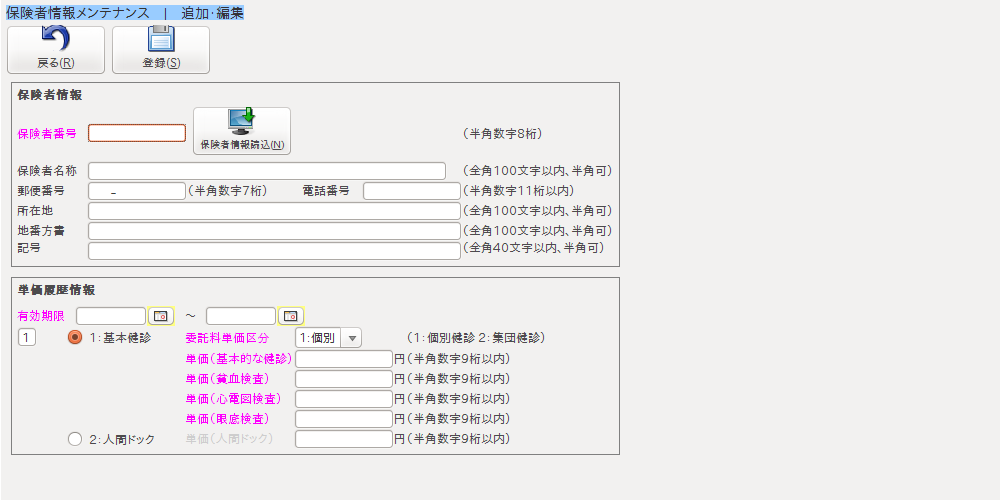Image resolution: width=1000 pixels, height=500 pixels.
Task: Click the 保険者情報読込(N) button
Action: tap(242, 131)
